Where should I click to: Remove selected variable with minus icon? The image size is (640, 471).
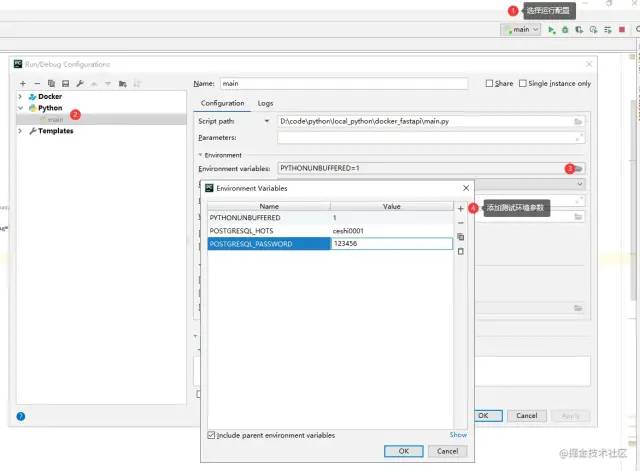[x=460, y=223]
